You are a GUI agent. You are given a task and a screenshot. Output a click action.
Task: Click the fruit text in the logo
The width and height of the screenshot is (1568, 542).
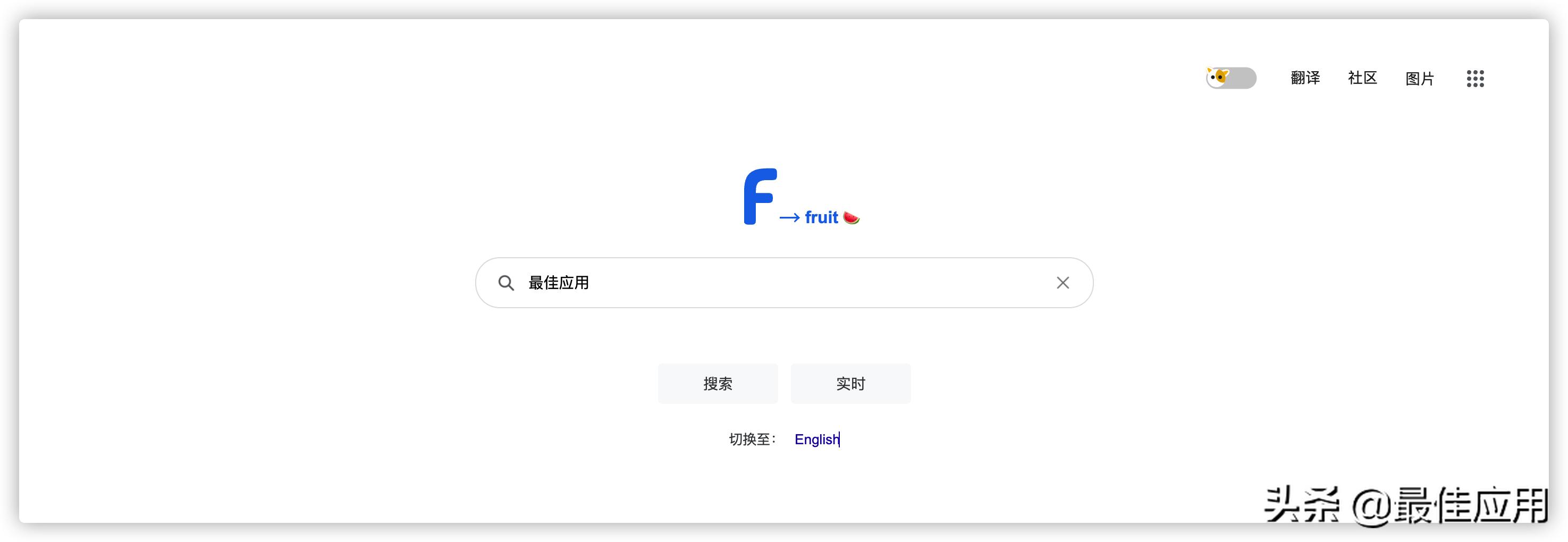click(822, 217)
